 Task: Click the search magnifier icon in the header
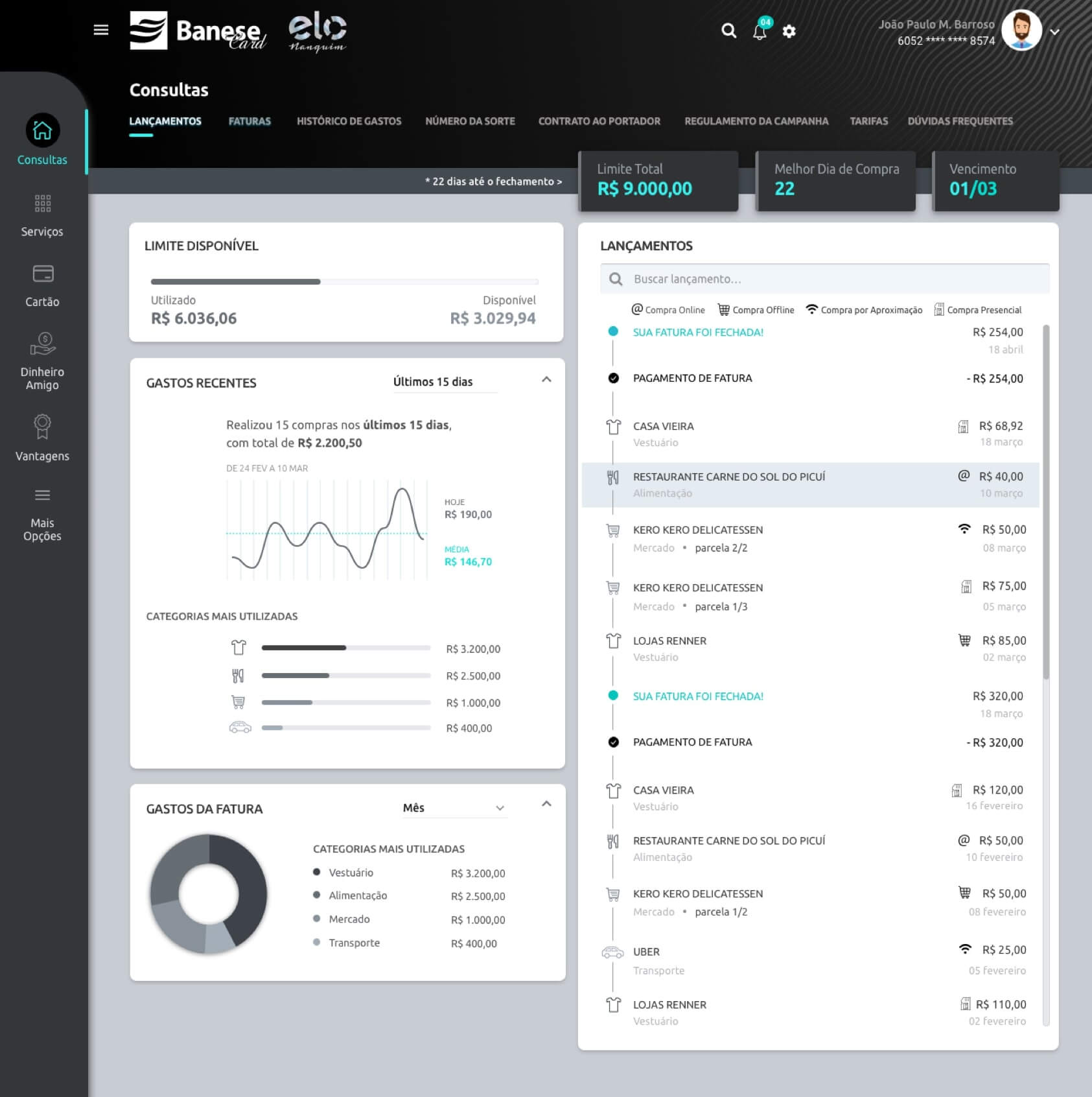coord(728,30)
